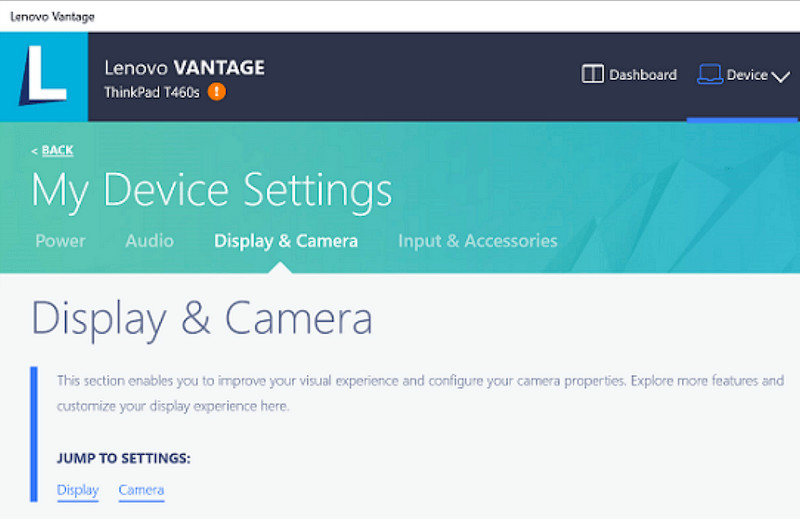Click the Dashboard panel icon
Viewport: 800px width, 519px height.
point(592,74)
